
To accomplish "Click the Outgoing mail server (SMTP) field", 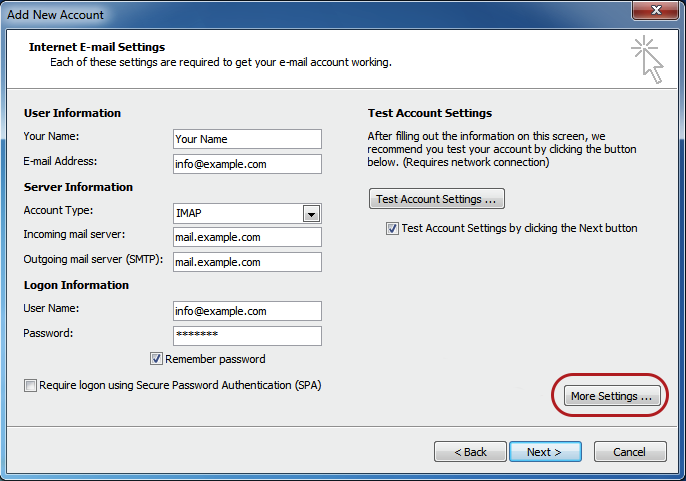I will coord(247,262).
